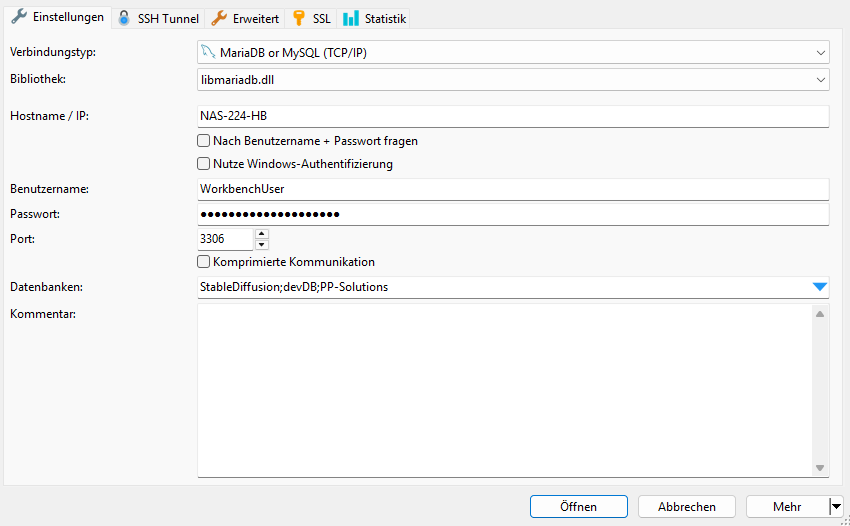Viewport: 850px width, 526px height.
Task: Increase port number with up arrow
Action: pyautogui.click(x=262, y=234)
